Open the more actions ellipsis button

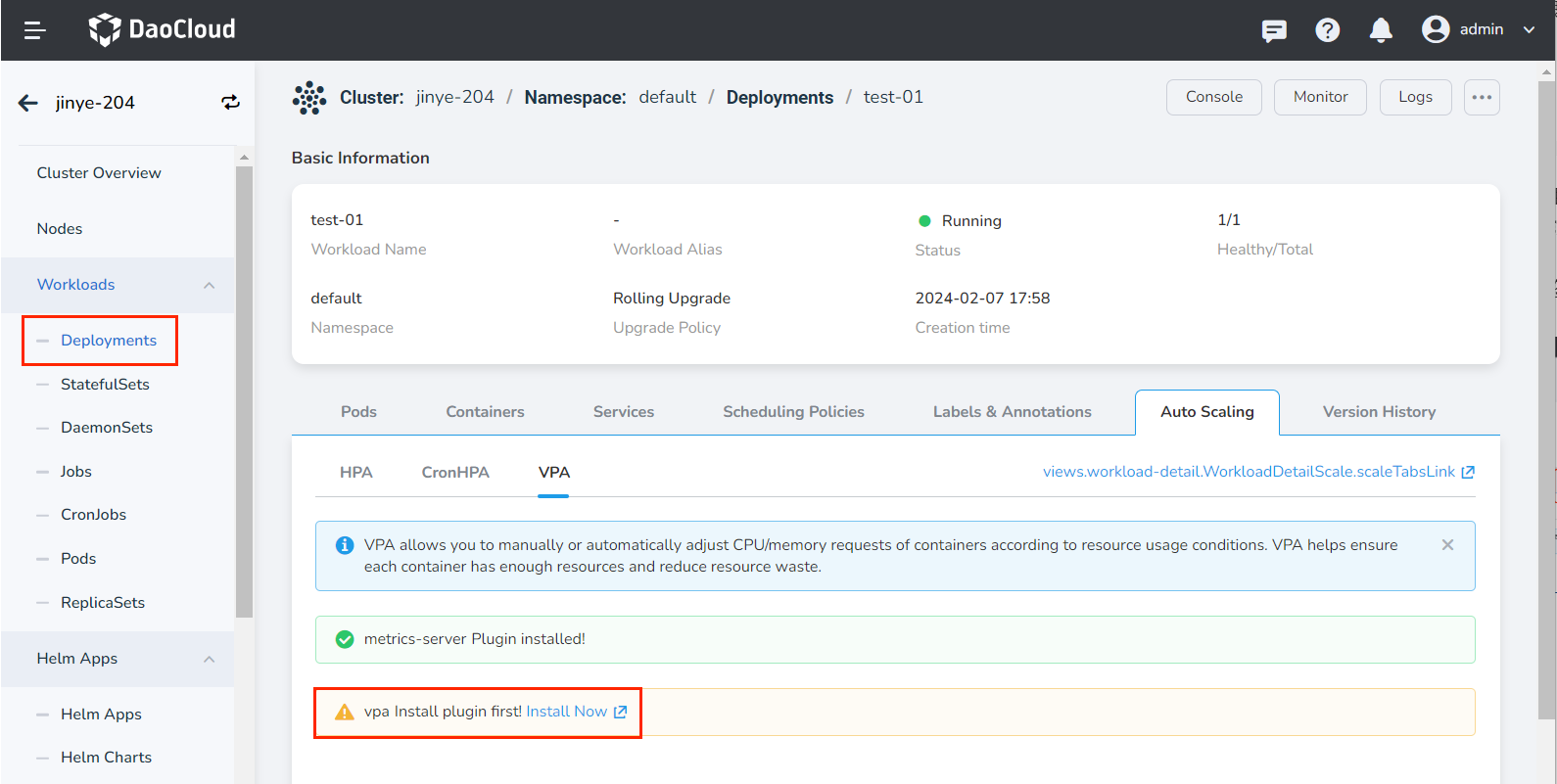(1482, 97)
